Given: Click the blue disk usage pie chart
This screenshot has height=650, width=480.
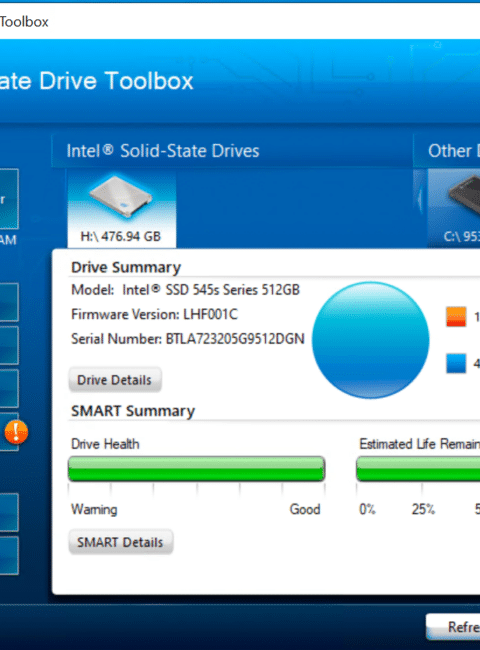Looking at the screenshot, I should point(370,340).
